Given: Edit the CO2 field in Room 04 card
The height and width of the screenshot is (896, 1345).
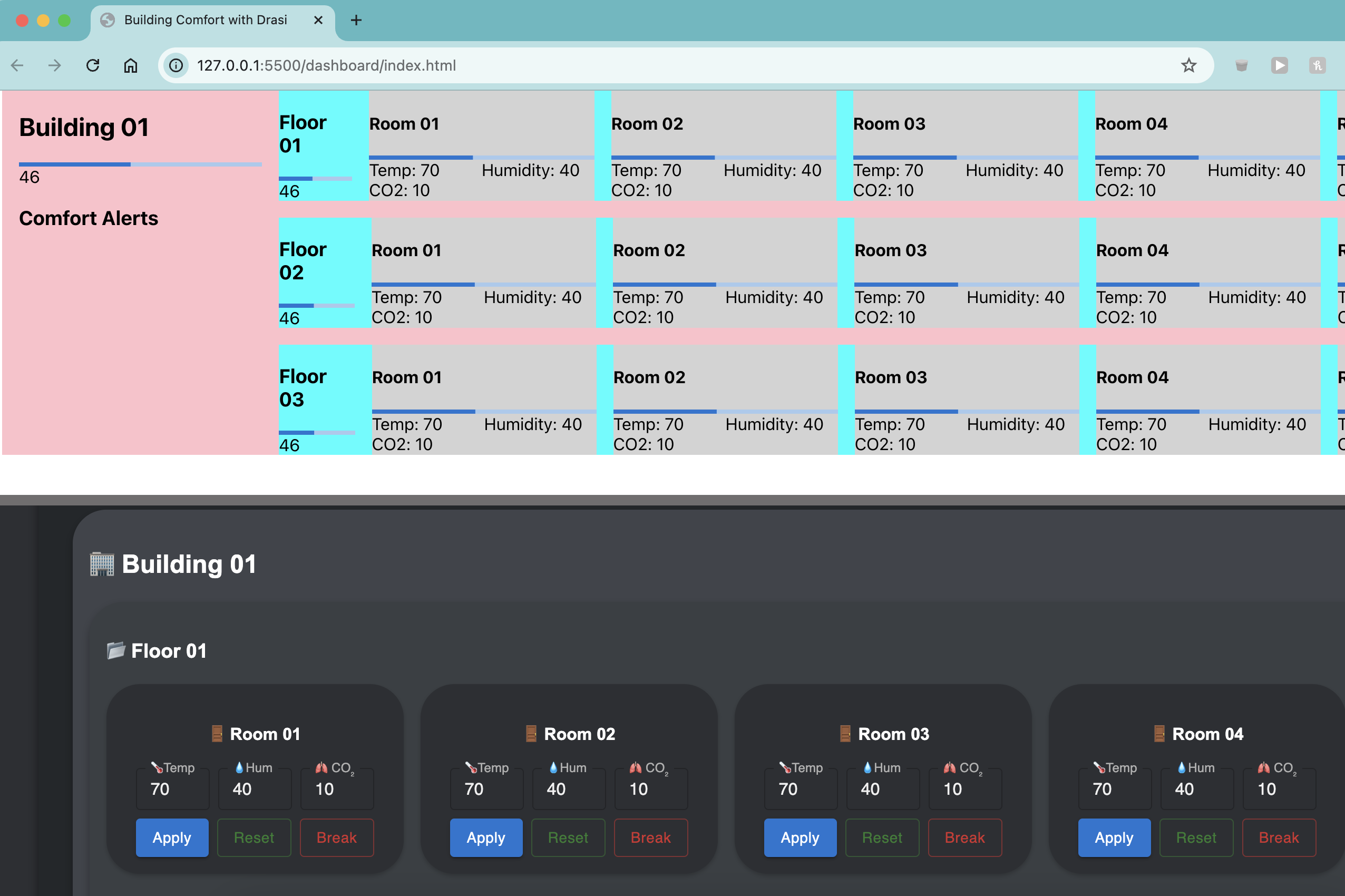Looking at the screenshot, I should point(1279,789).
